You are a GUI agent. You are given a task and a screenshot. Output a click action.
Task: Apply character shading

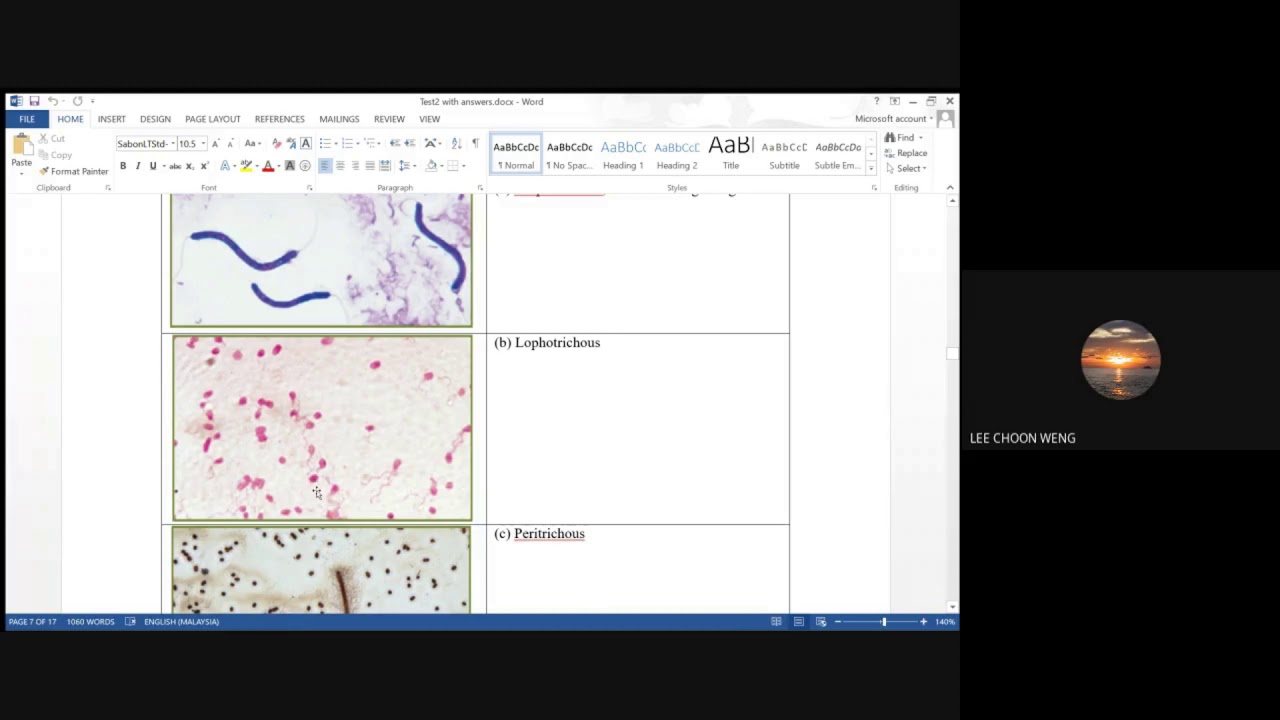point(290,166)
